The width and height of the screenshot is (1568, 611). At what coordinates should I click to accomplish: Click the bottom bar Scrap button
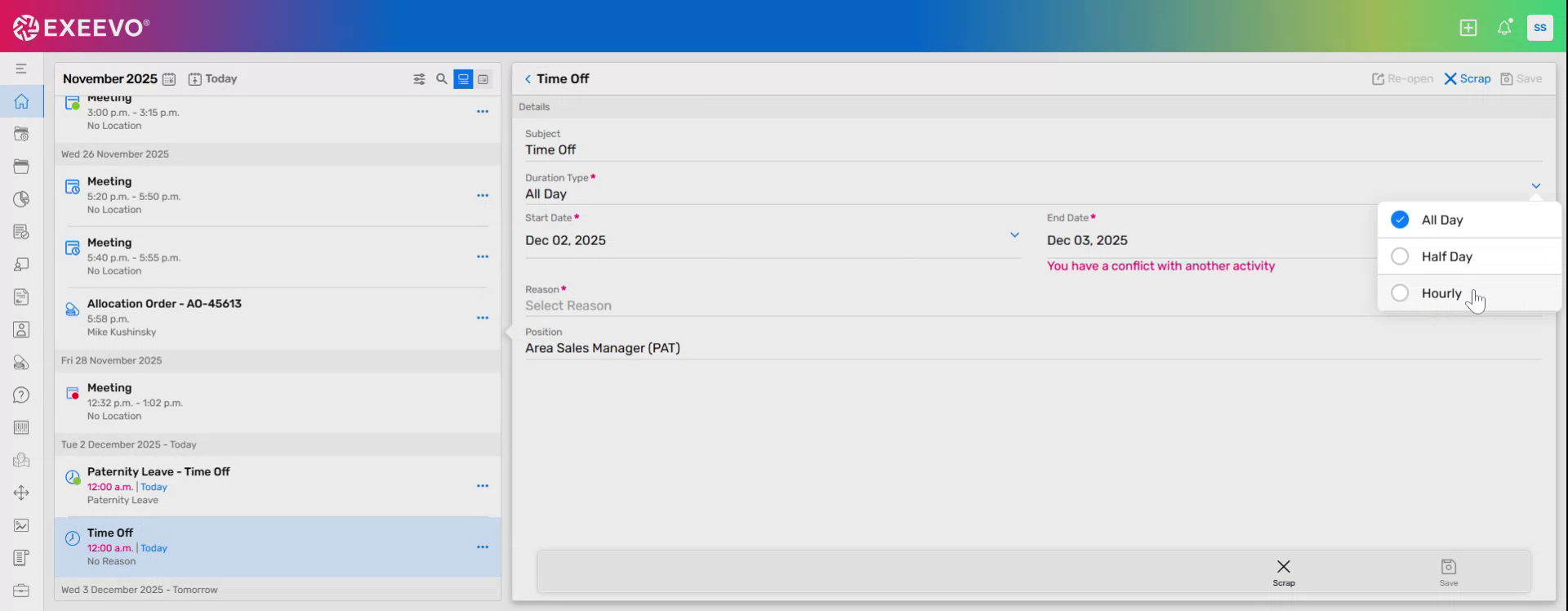click(x=1284, y=573)
